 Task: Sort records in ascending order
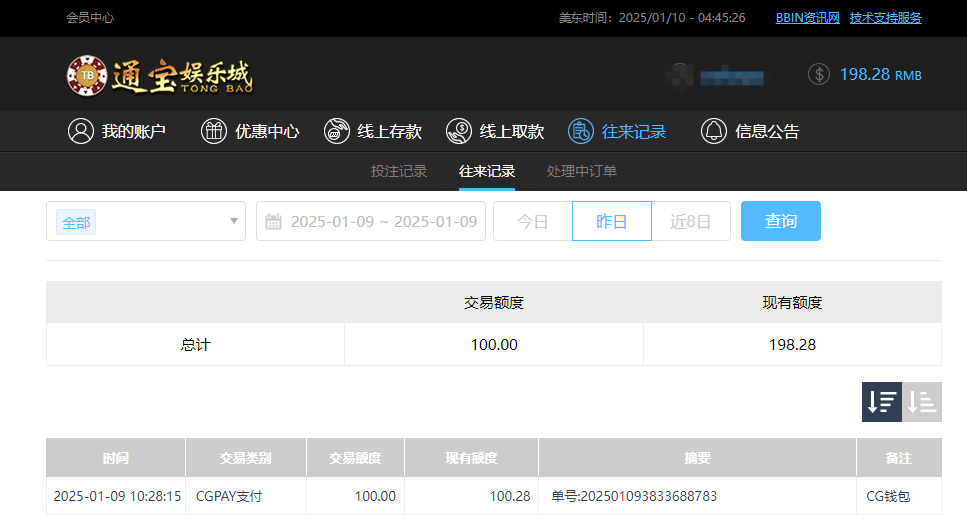pos(922,402)
